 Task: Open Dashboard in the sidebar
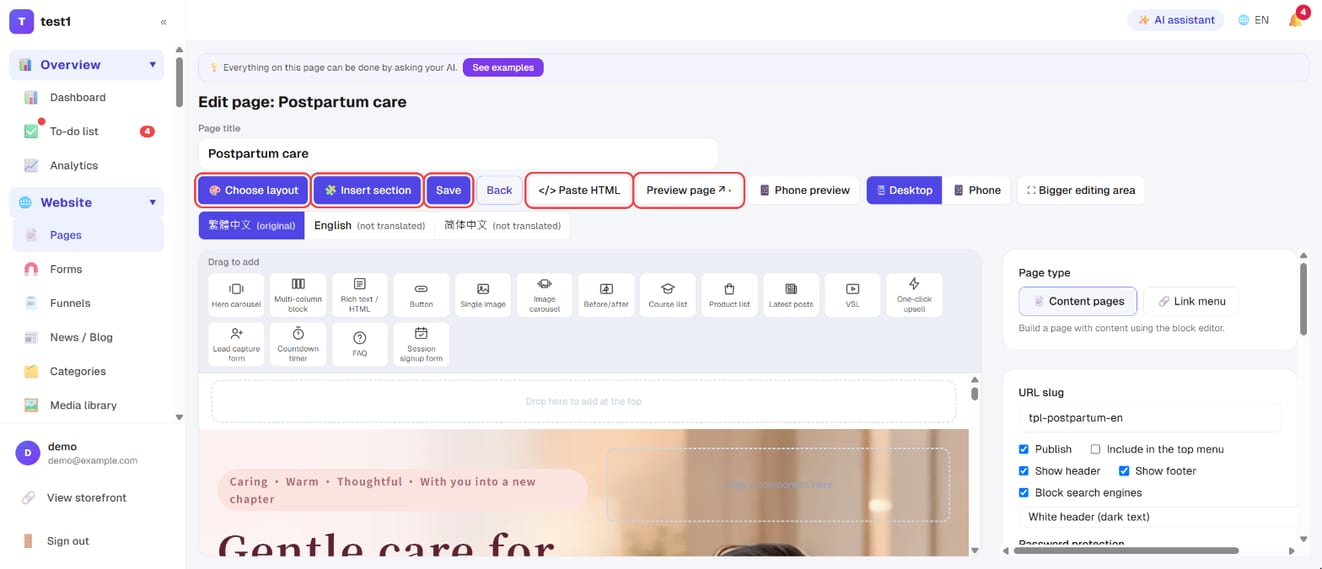86,97
